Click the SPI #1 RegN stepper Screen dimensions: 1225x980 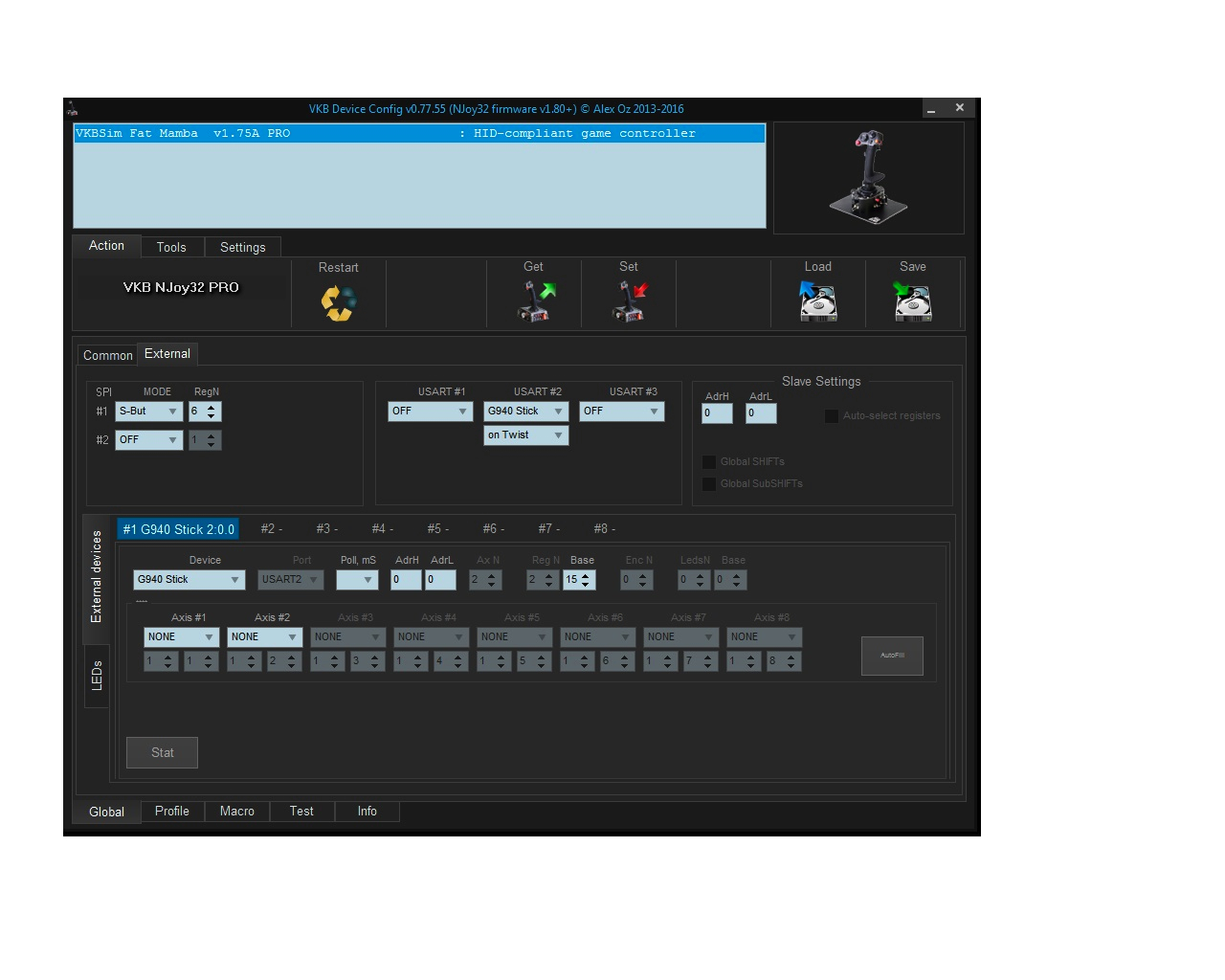(x=205, y=412)
